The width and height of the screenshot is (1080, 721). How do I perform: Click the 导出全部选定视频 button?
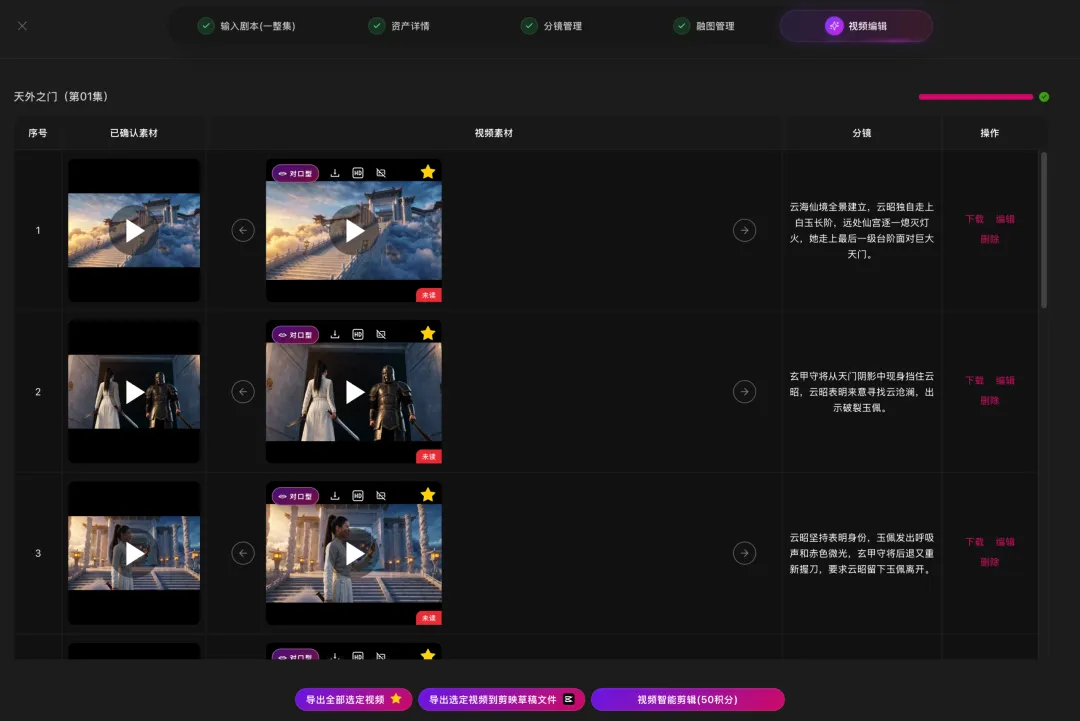tap(353, 699)
